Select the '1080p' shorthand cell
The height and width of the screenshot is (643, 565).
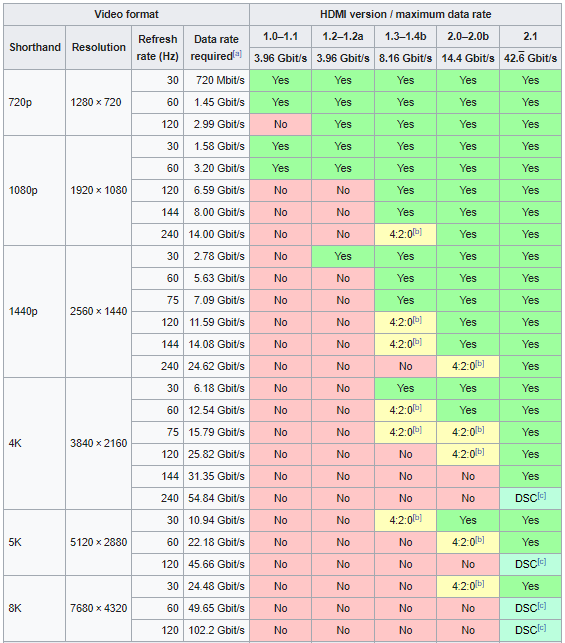point(35,190)
